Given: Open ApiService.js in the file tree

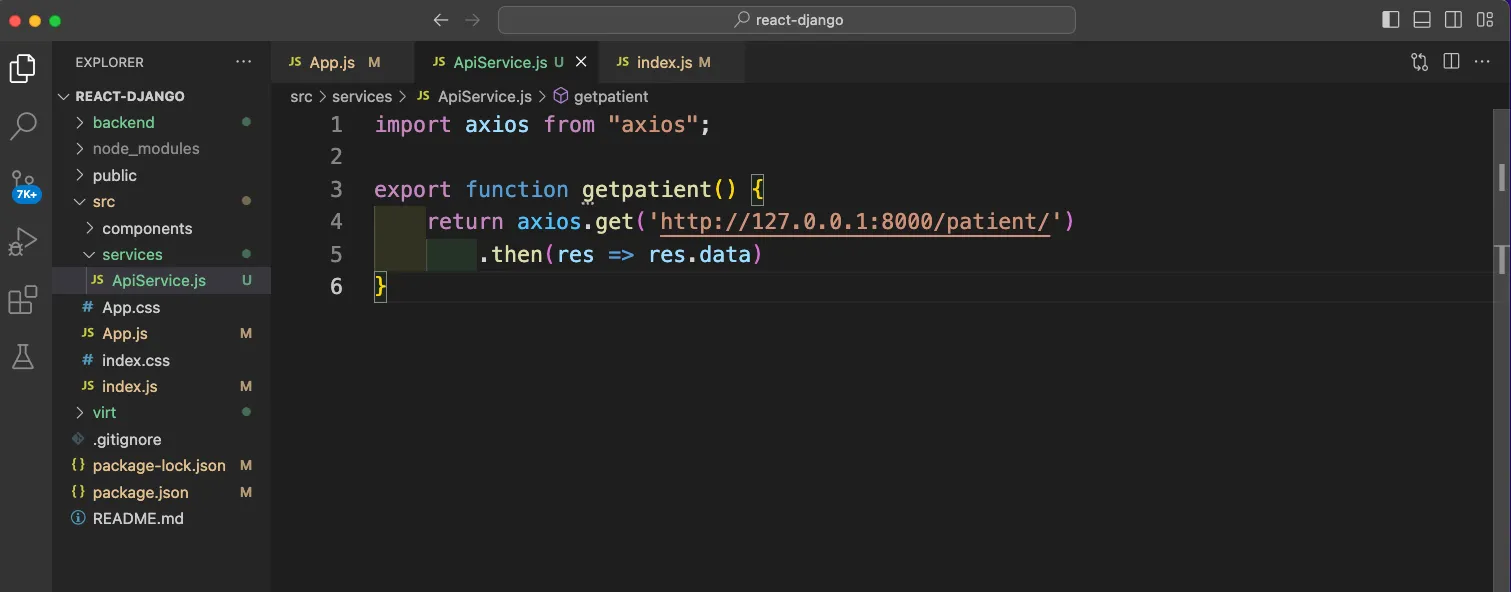Looking at the screenshot, I should point(161,280).
